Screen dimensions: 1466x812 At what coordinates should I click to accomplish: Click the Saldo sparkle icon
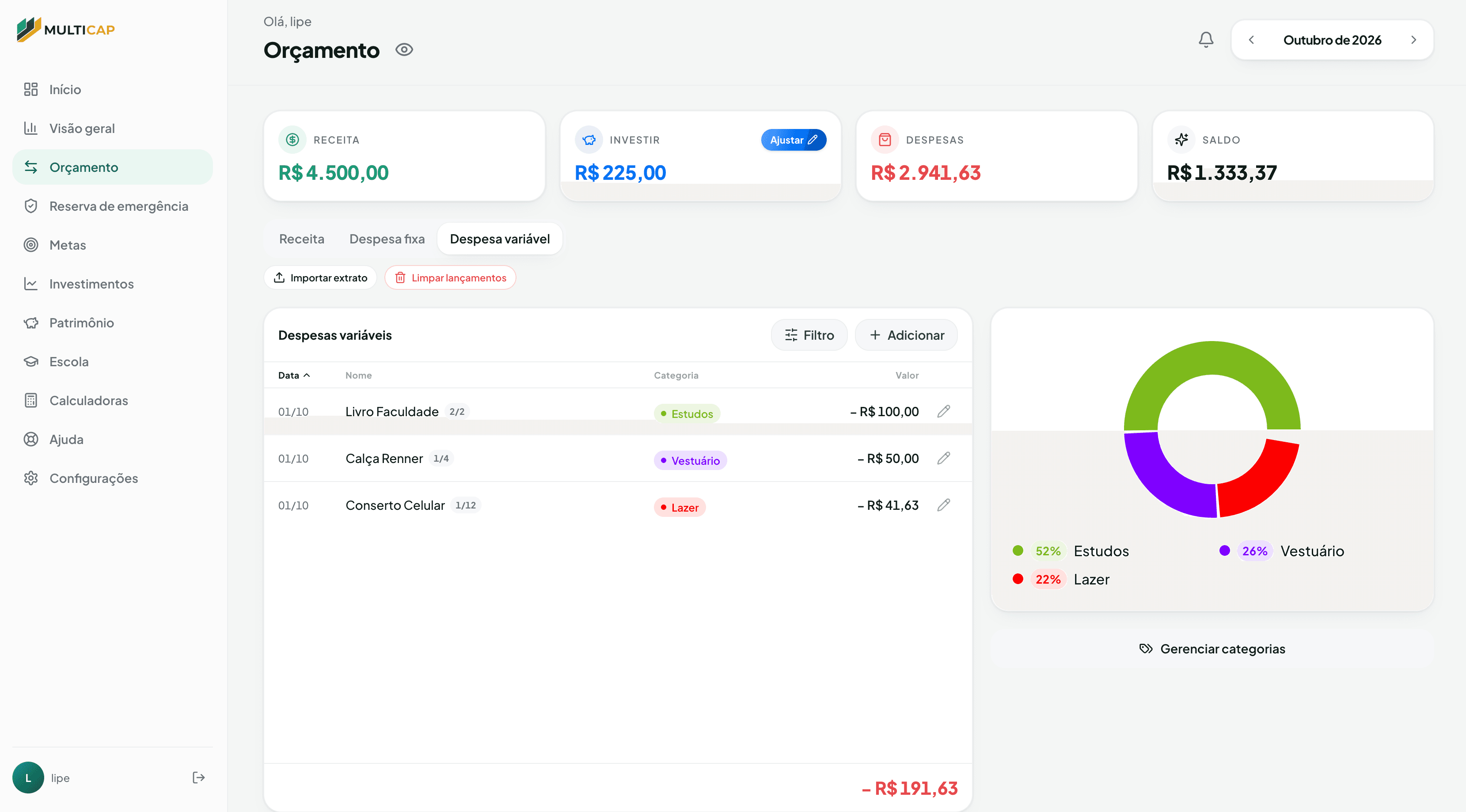coord(1181,140)
